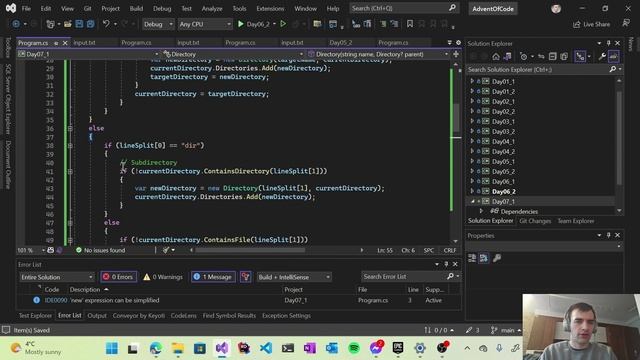The width and height of the screenshot is (640, 360).
Task: Click the main branch in status bar
Action: 506,330
